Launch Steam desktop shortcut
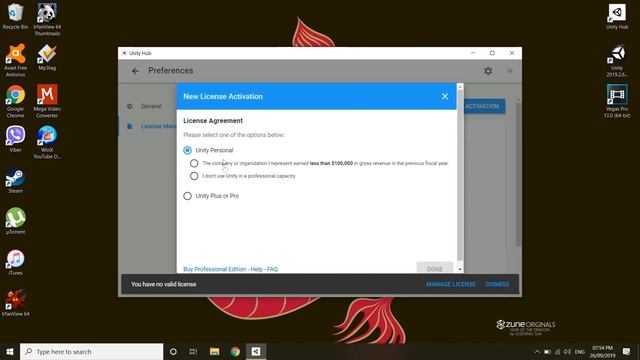Image resolution: width=640 pixels, height=360 pixels. [x=16, y=180]
